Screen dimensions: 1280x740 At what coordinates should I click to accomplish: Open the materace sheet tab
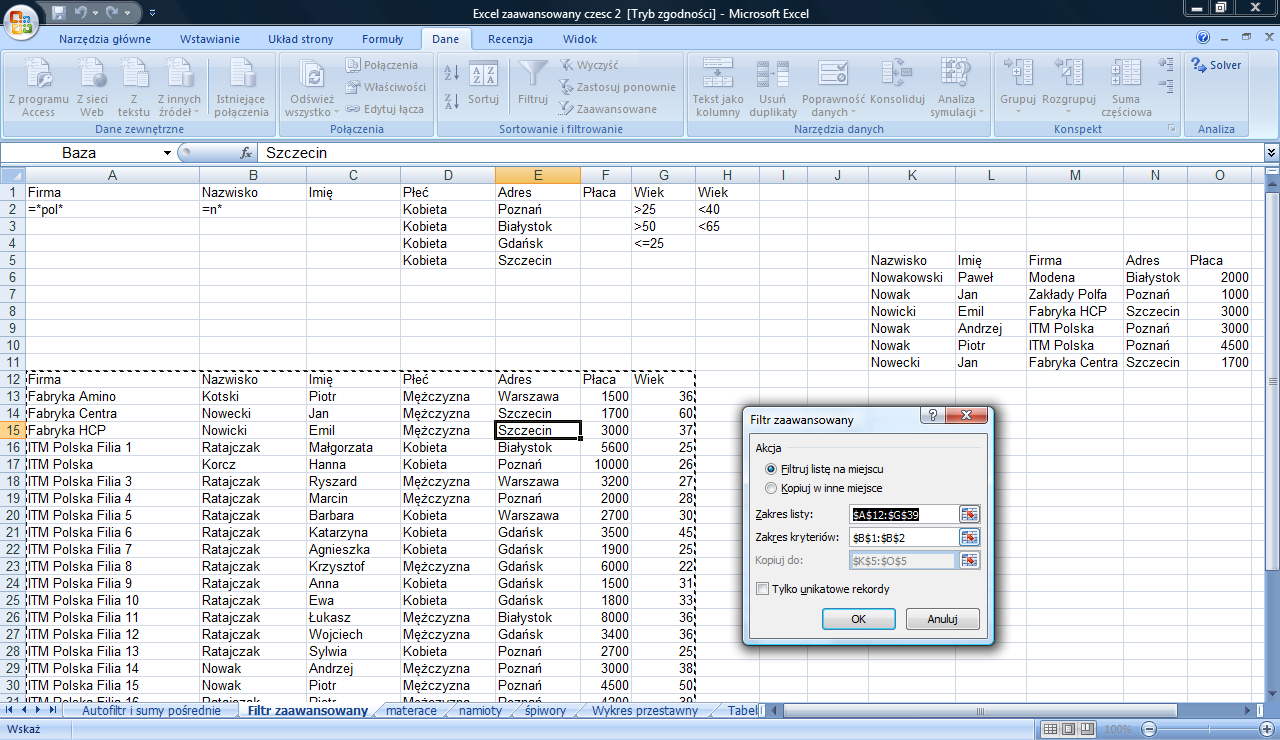pos(411,711)
